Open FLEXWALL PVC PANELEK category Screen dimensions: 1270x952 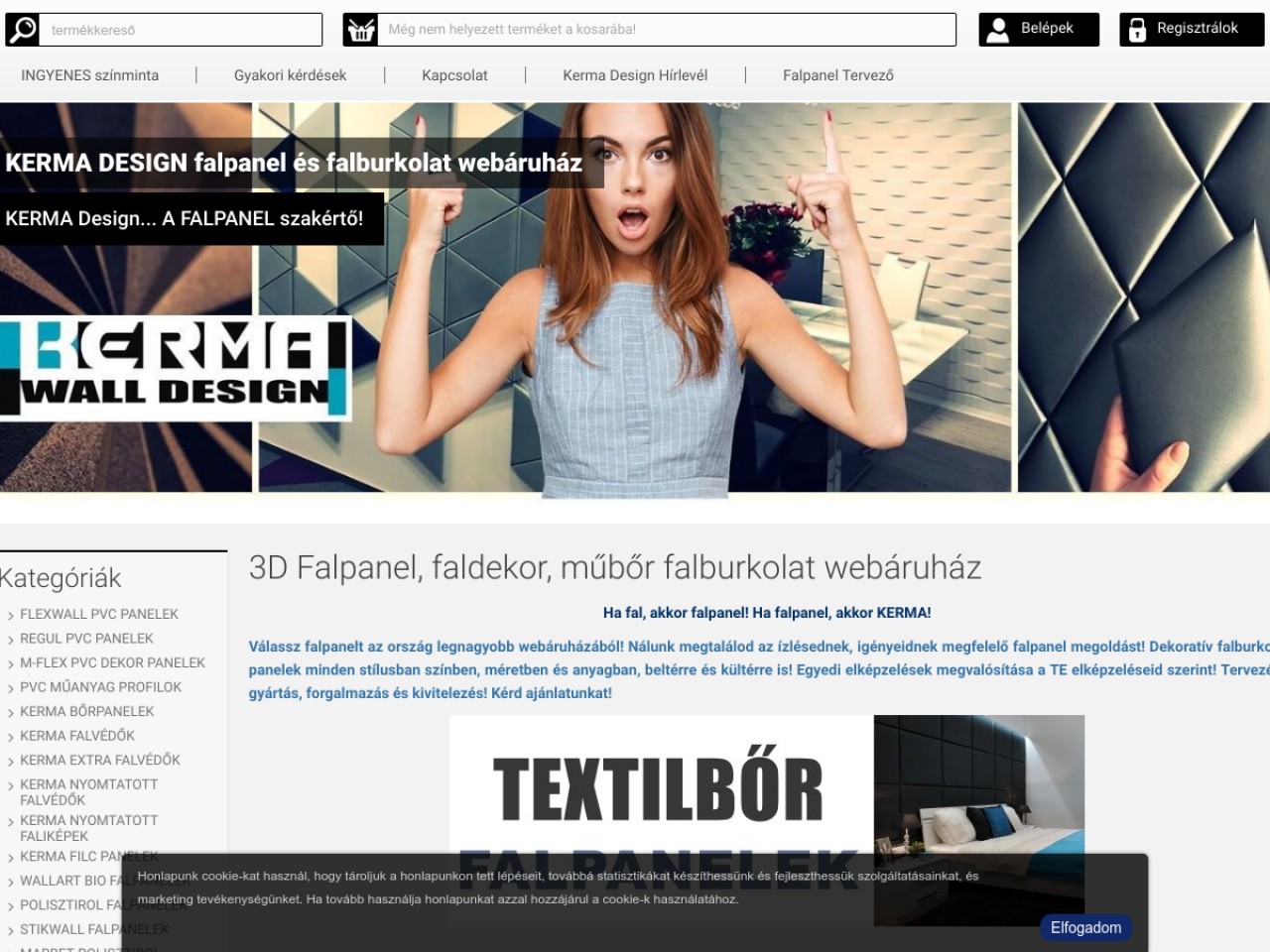point(99,615)
